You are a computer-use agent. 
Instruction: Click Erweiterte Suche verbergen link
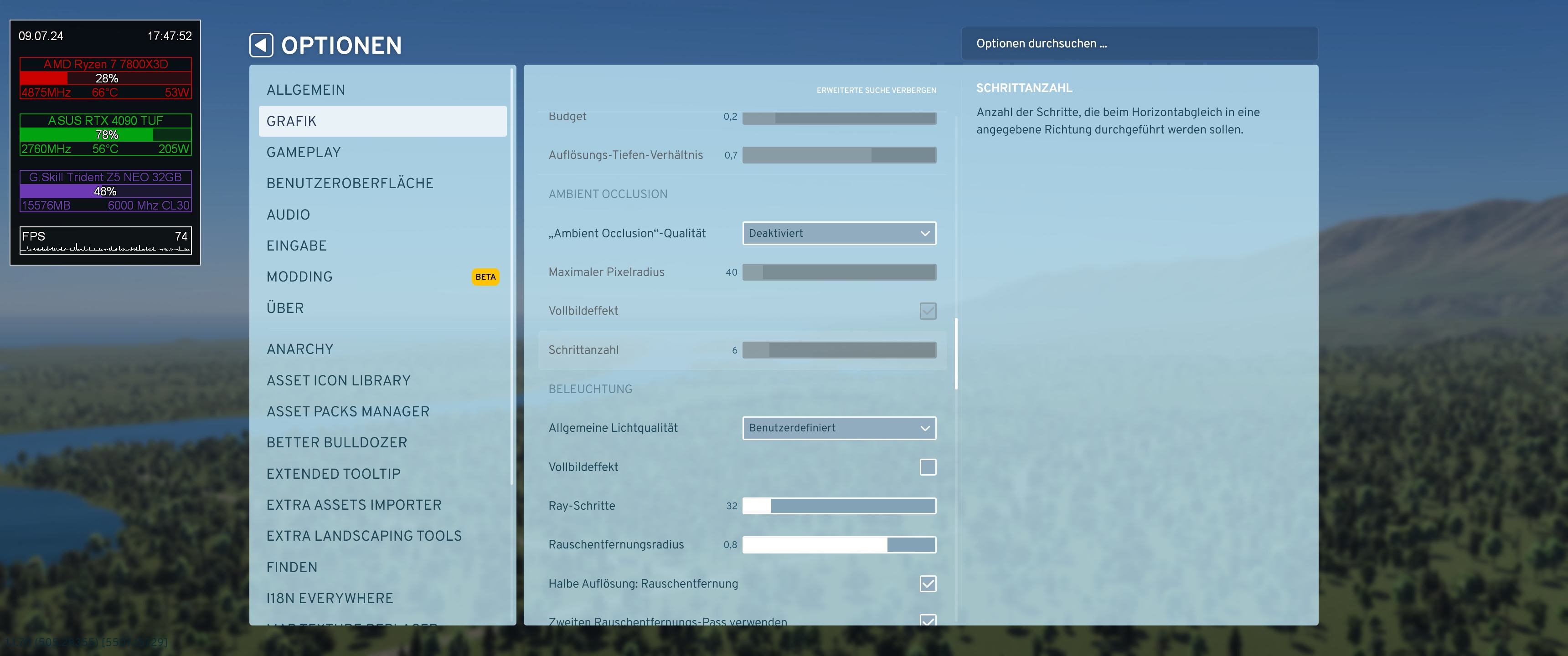(876, 90)
